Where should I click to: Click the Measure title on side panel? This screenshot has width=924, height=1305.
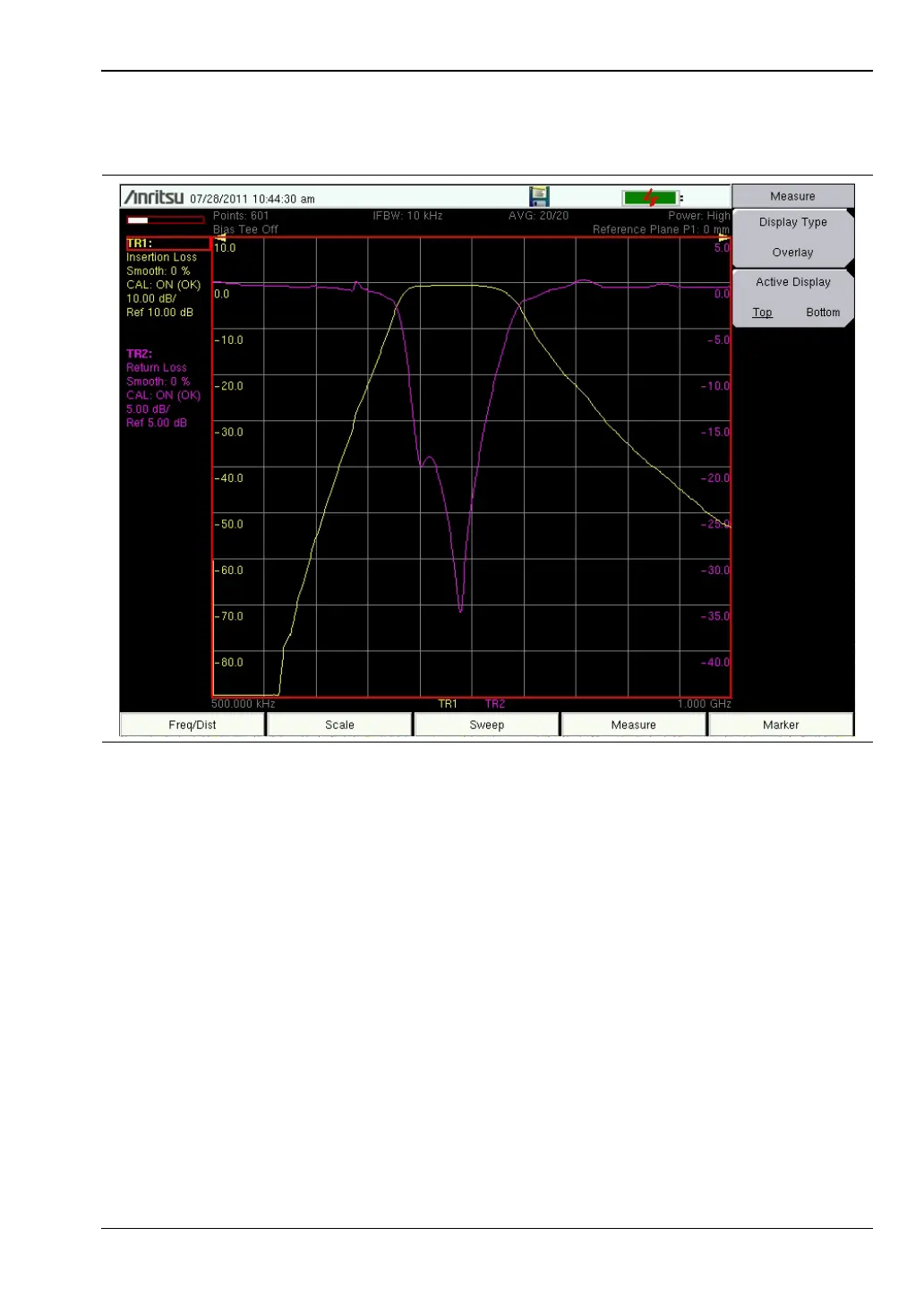(x=792, y=196)
